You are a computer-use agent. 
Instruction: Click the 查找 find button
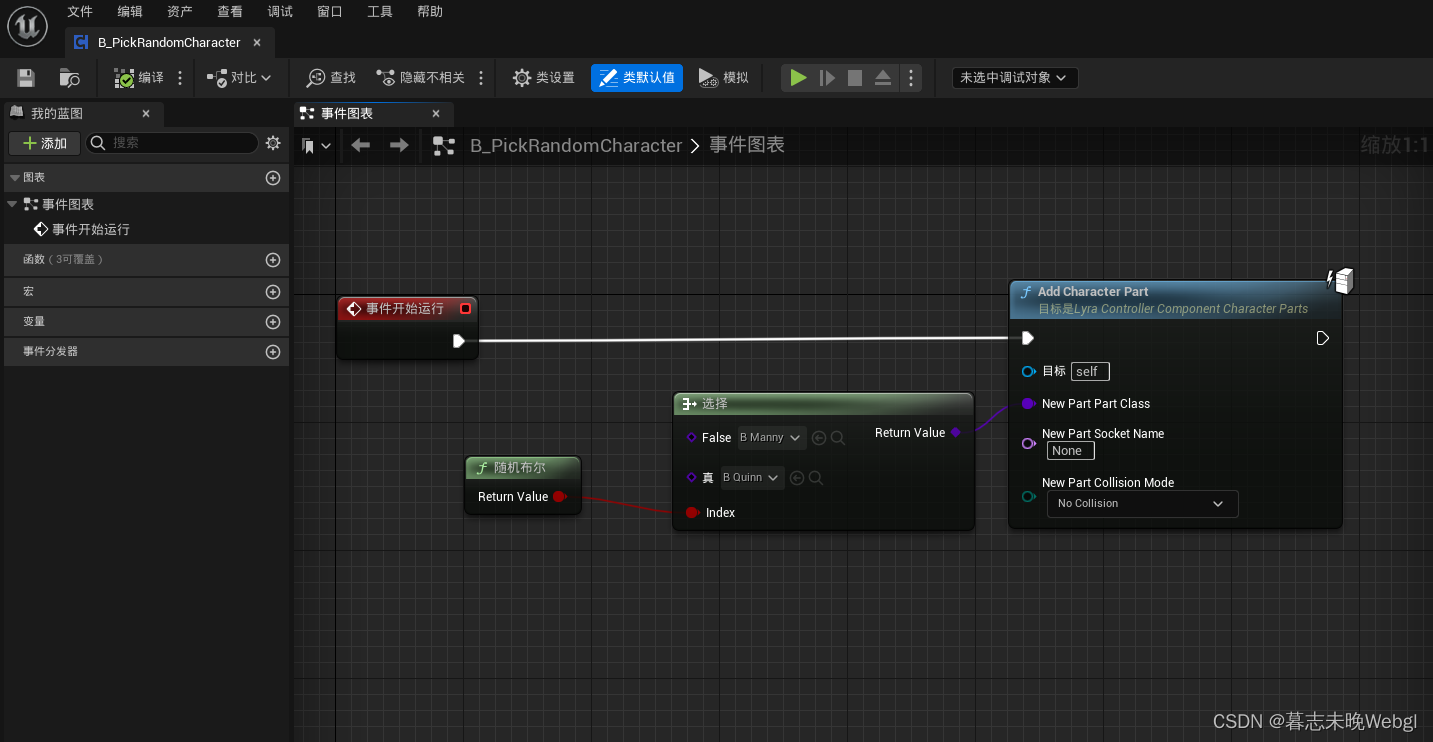331,78
